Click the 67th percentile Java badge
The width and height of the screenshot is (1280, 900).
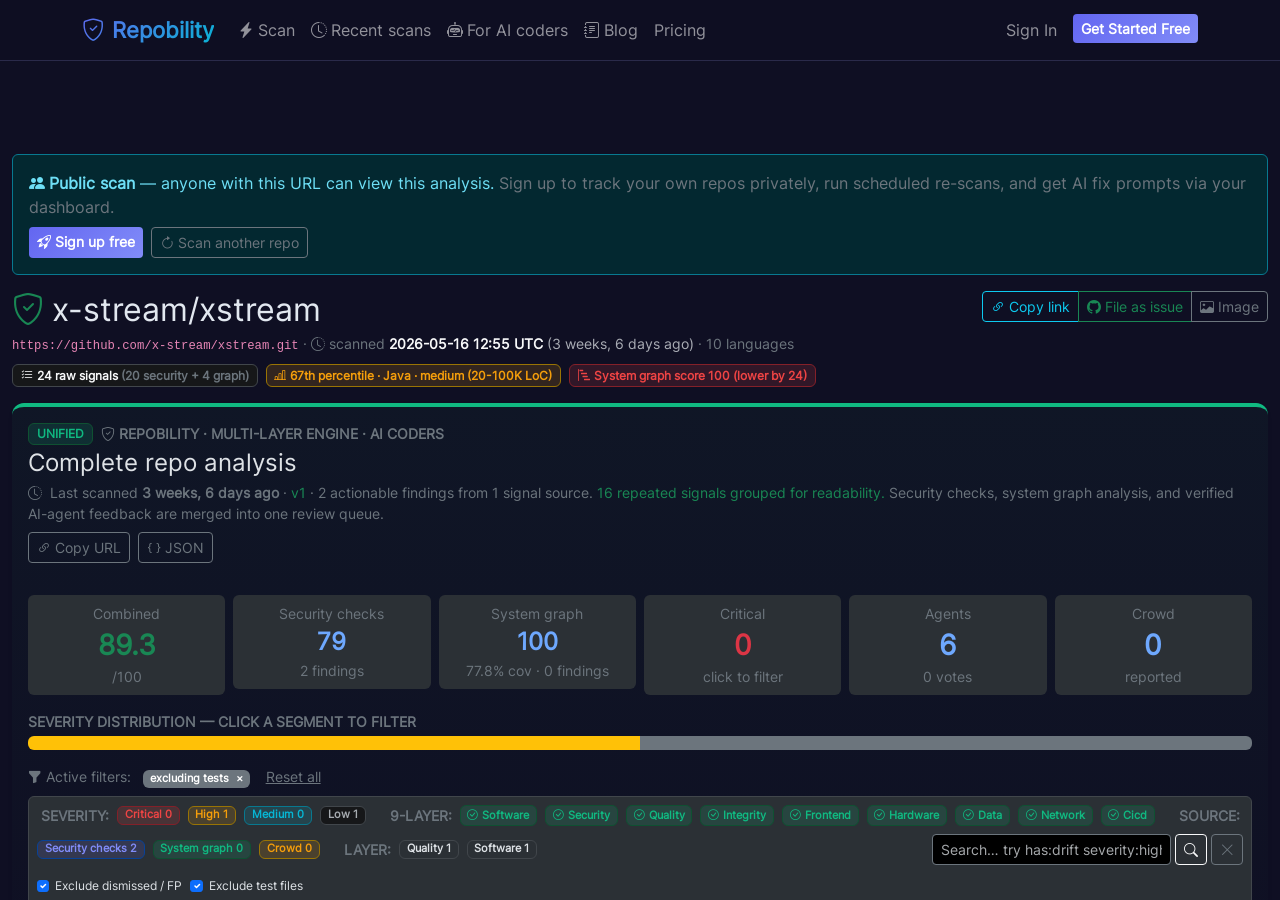coord(413,375)
